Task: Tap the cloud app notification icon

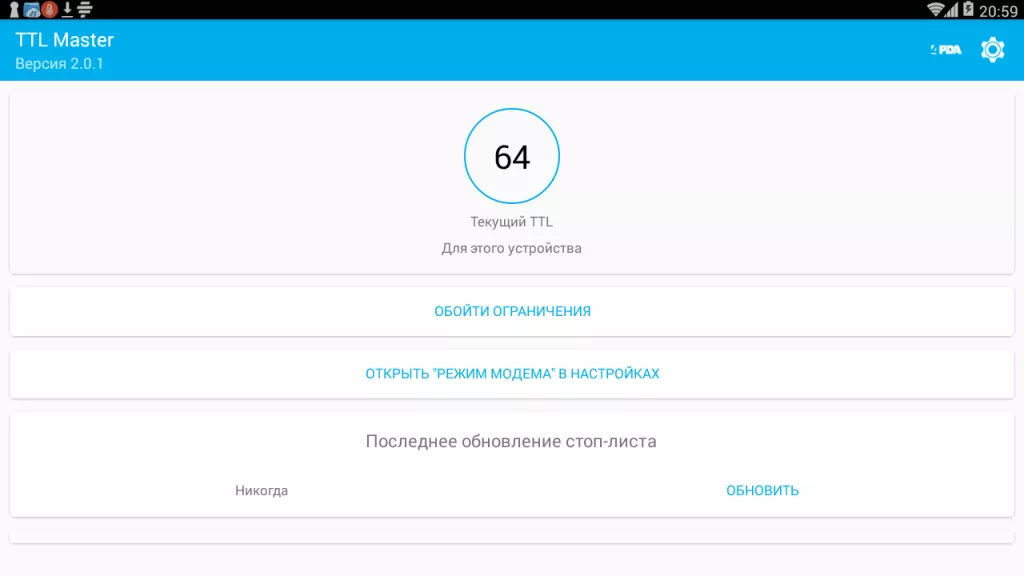Action: 31,9
